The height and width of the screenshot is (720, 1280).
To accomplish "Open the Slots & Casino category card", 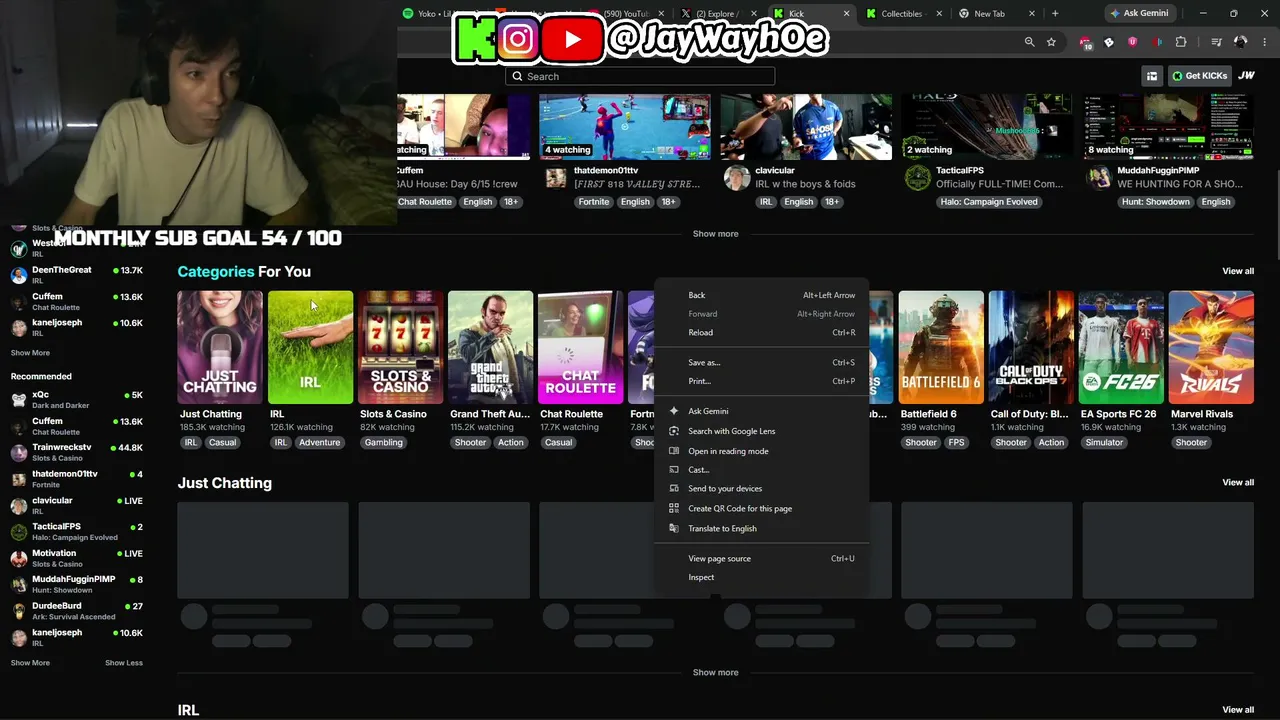I will (400, 347).
